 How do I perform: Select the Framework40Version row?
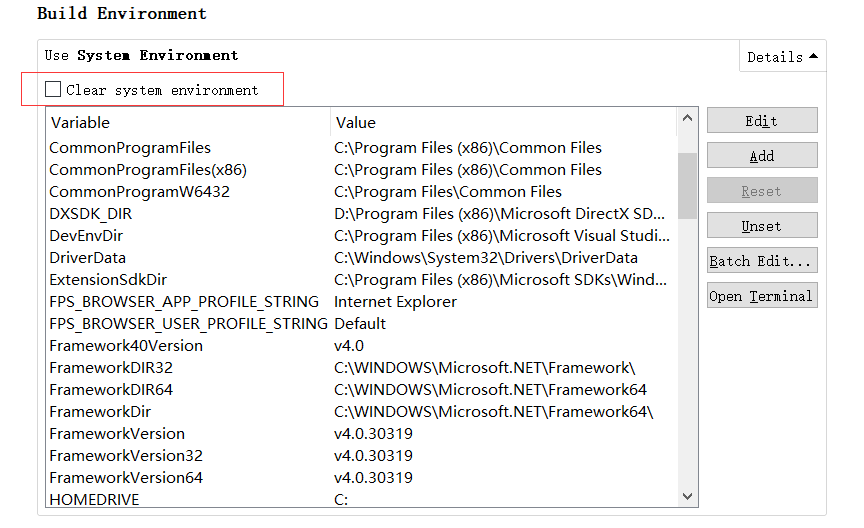pos(361,346)
